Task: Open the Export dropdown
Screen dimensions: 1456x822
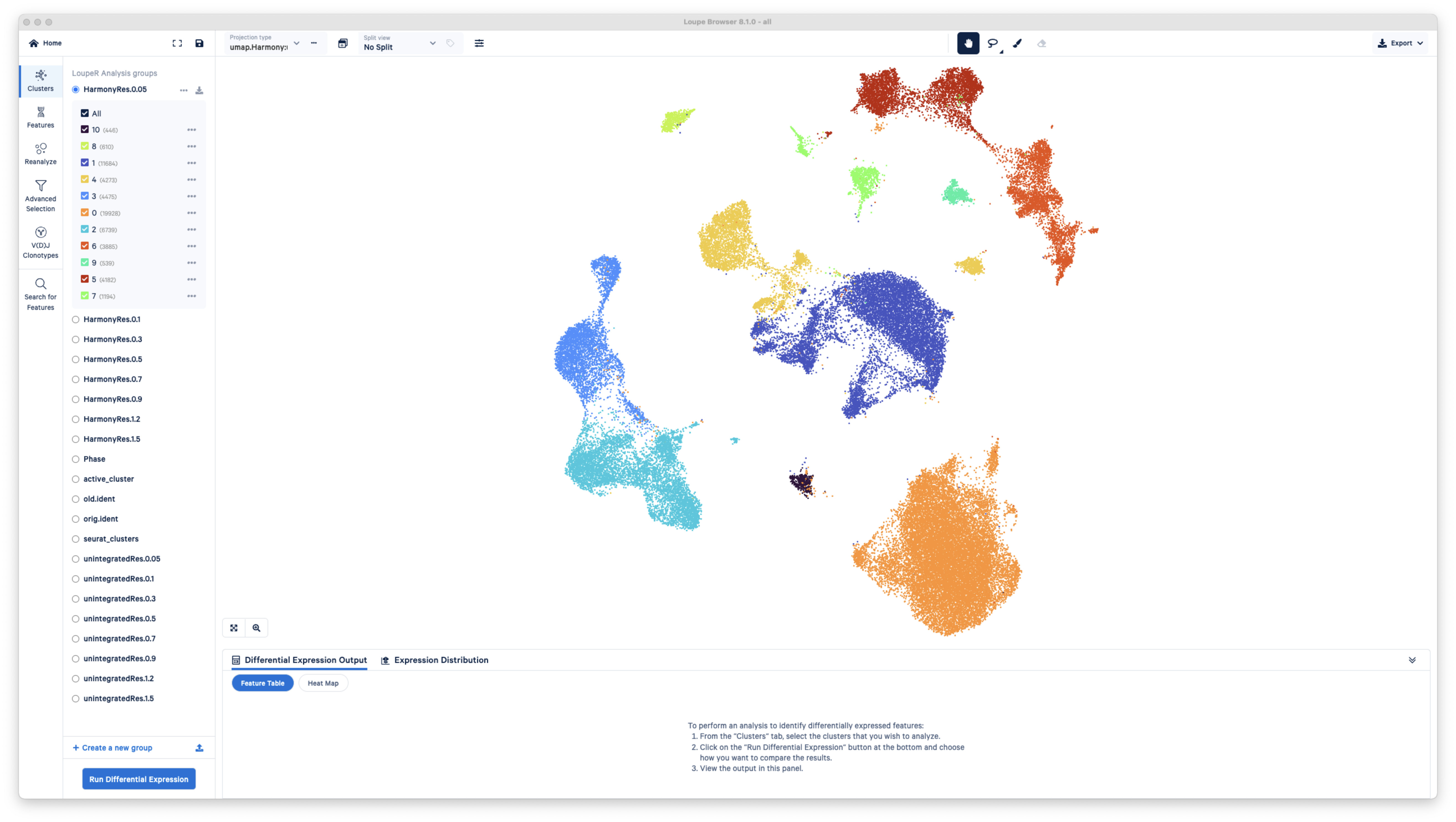Action: 1400,43
